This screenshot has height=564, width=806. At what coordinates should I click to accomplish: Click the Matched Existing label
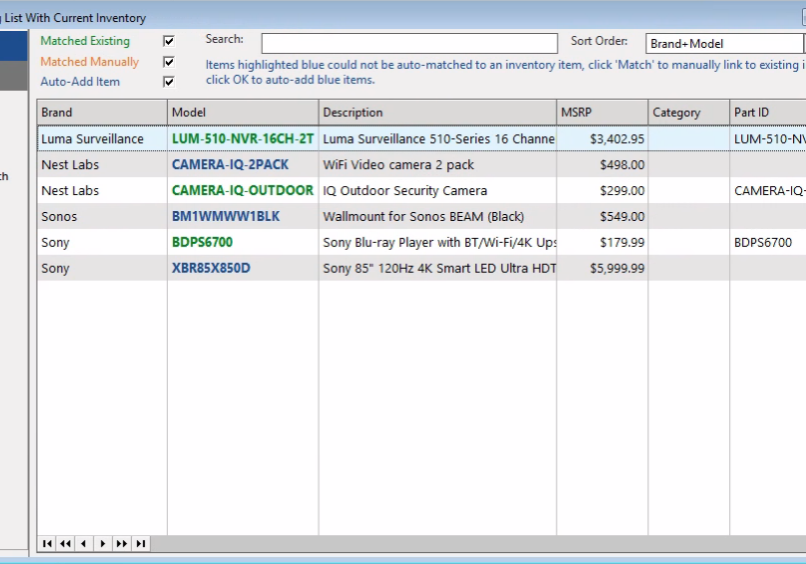click(85, 41)
